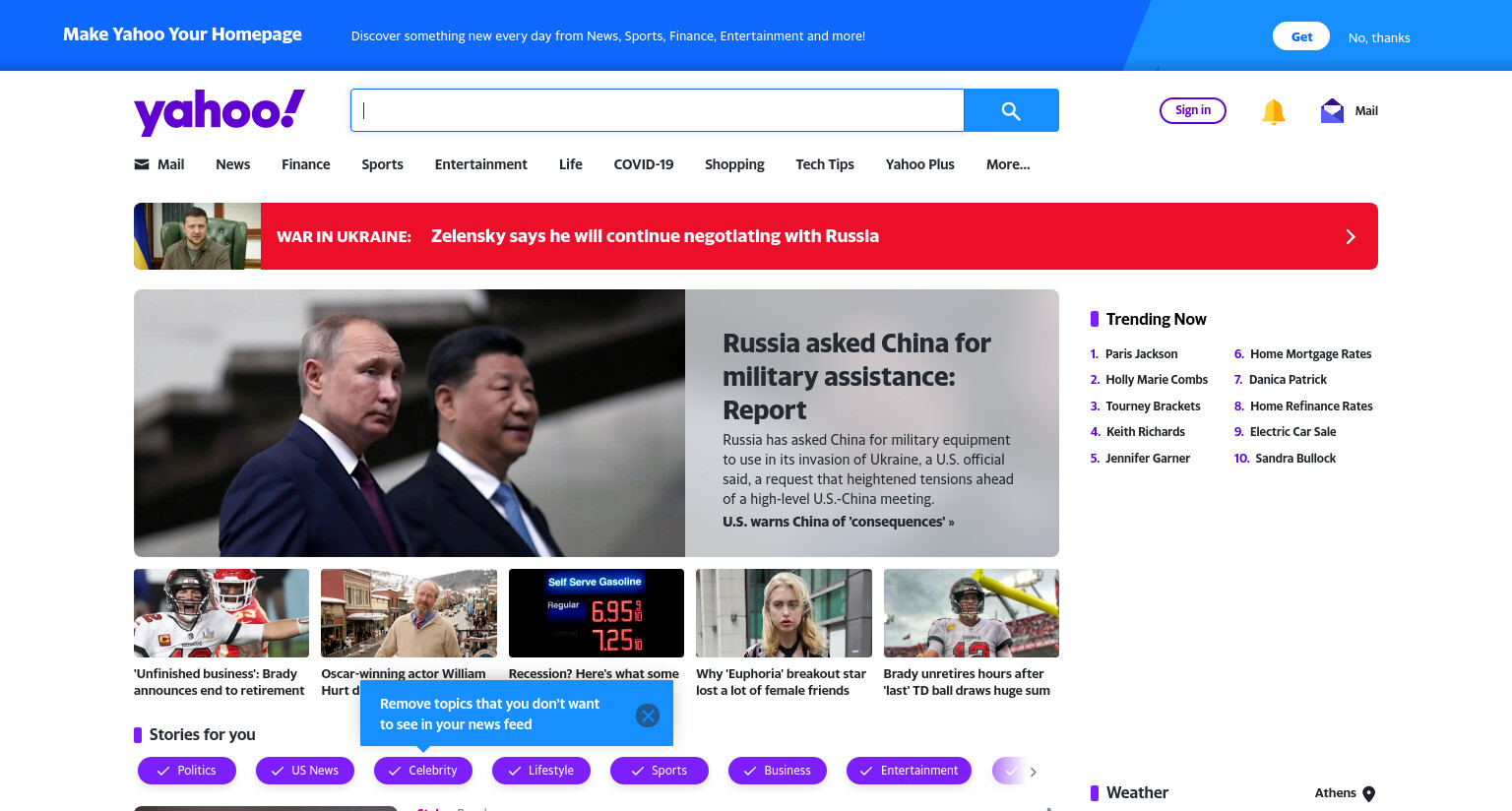The height and width of the screenshot is (811, 1512).
Task: Click the Athens weather location pin
Action: [x=1369, y=793]
